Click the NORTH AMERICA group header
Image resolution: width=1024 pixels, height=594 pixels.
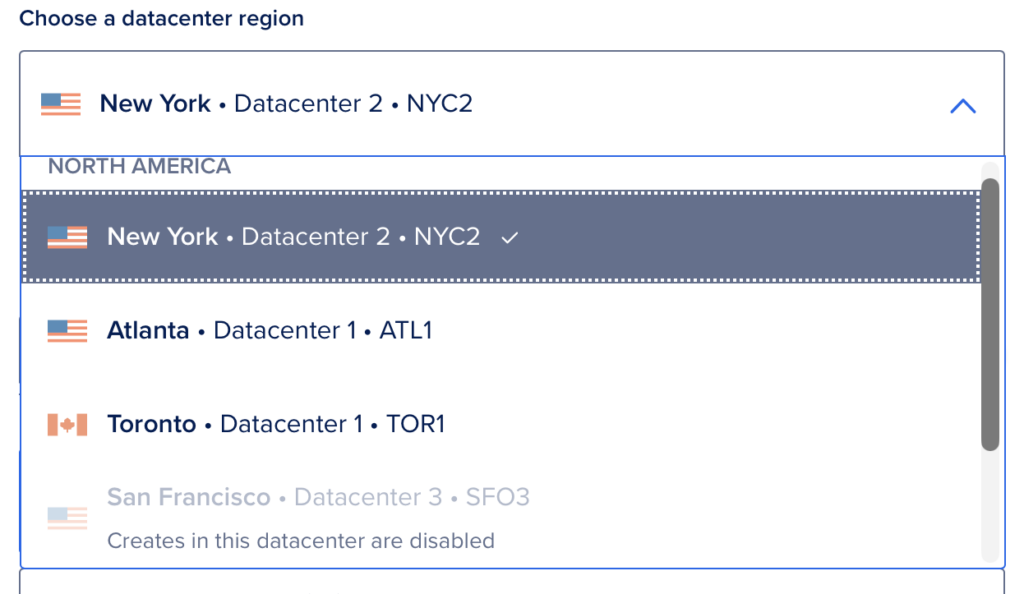(140, 167)
